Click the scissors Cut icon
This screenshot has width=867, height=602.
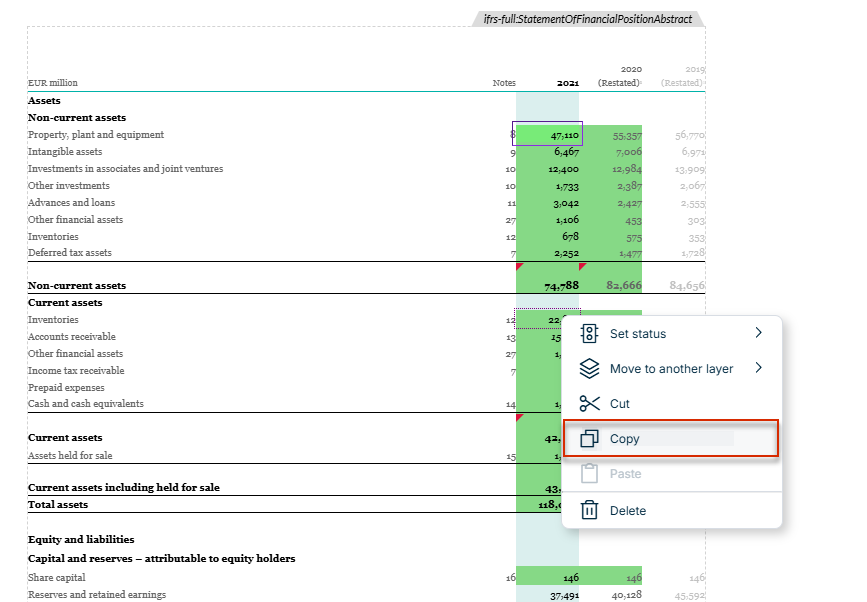[589, 404]
